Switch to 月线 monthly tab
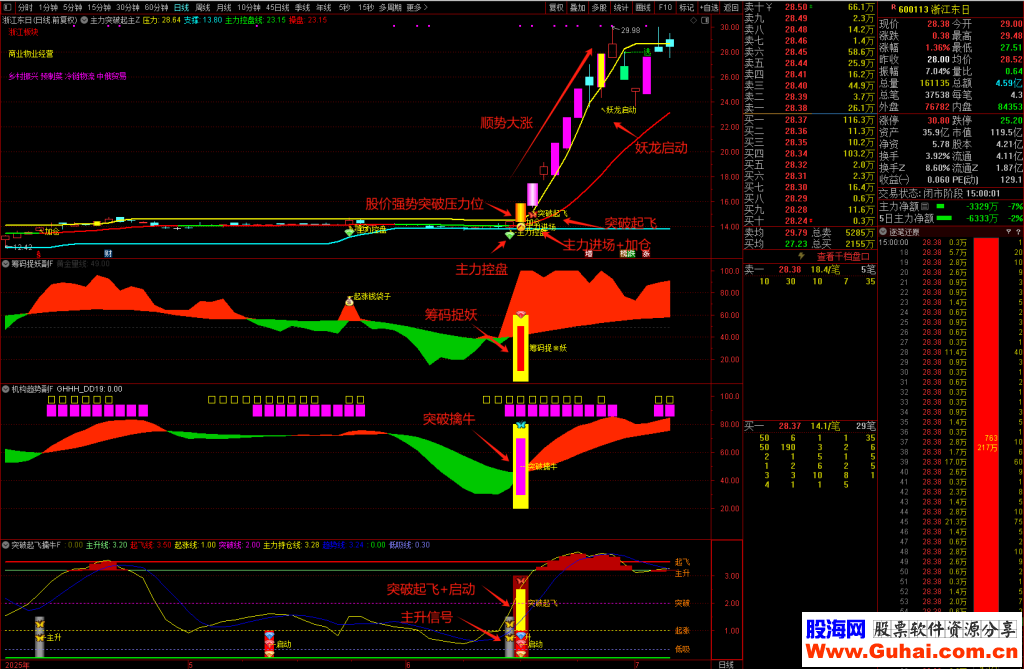The image size is (1024, 669). tap(224, 7)
